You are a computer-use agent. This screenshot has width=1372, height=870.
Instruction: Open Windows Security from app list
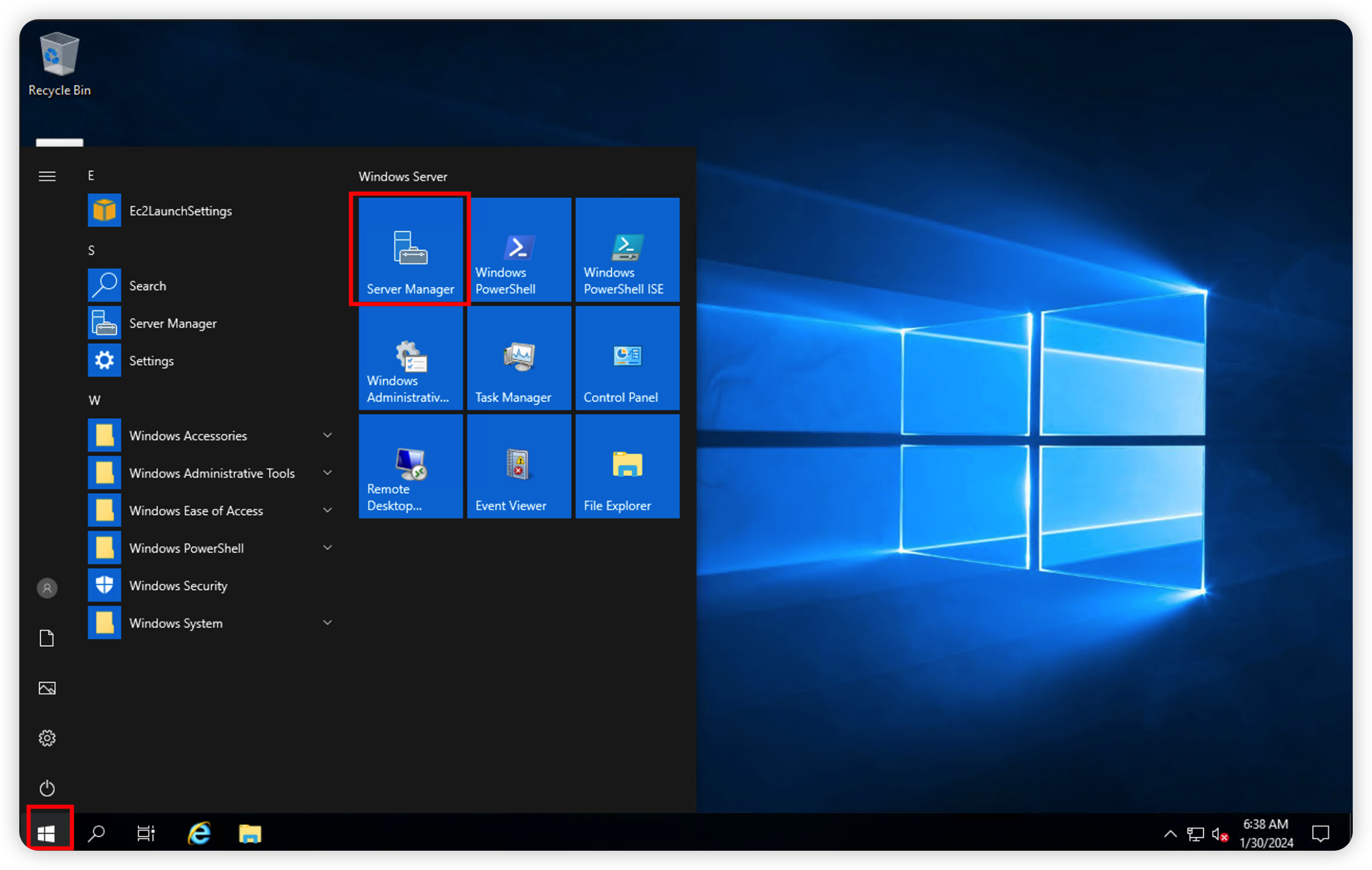(x=178, y=586)
